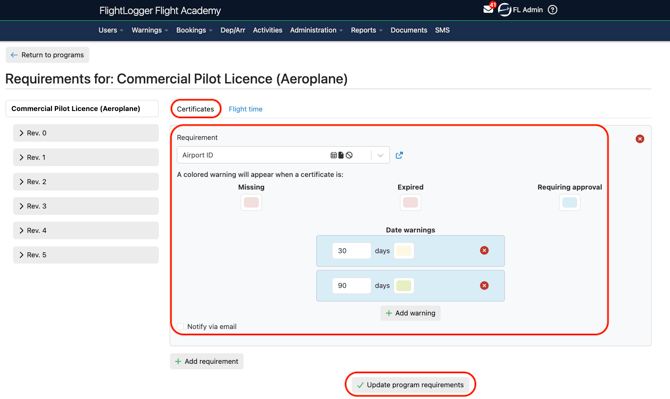
Task: Expand the Rev. 0 revision
Action: tap(86, 133)
